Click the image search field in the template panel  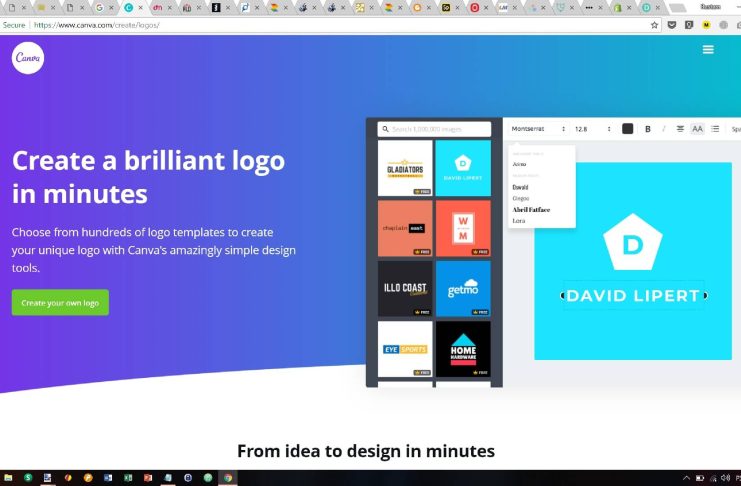(x=434, y=129)
